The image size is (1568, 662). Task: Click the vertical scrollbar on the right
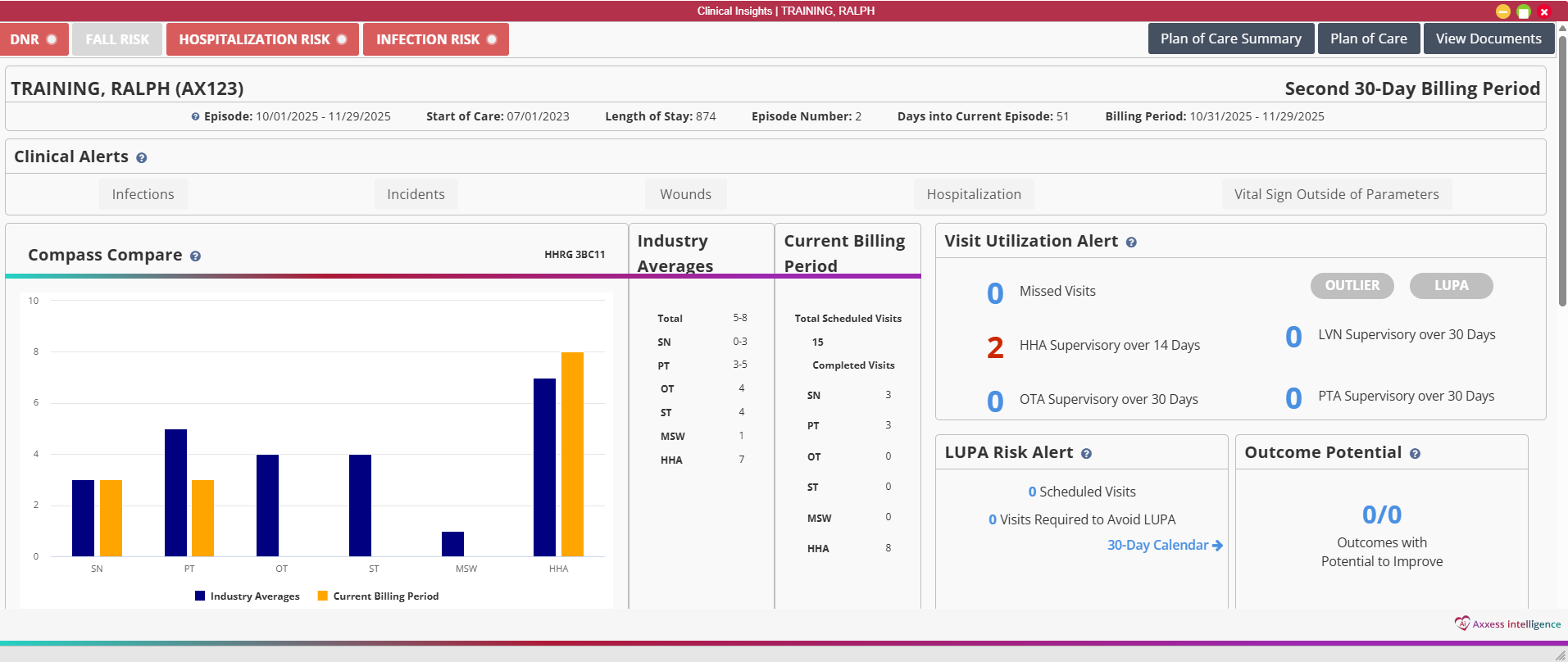click(x=1562, y=164)
